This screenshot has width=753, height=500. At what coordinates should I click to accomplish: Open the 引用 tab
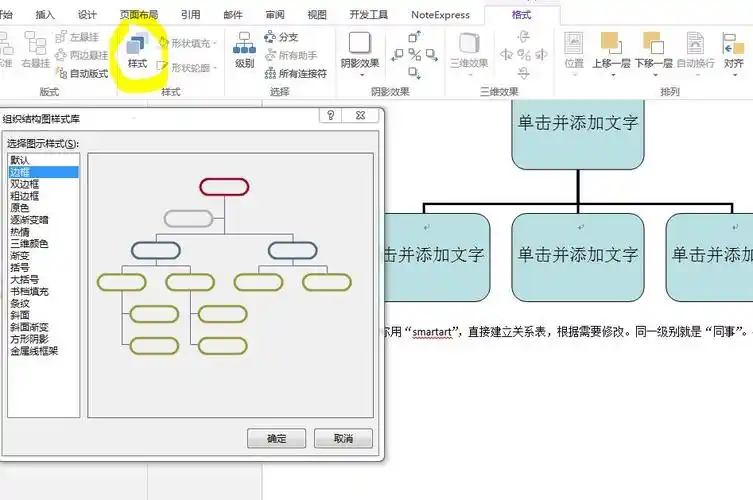point(191,15)
